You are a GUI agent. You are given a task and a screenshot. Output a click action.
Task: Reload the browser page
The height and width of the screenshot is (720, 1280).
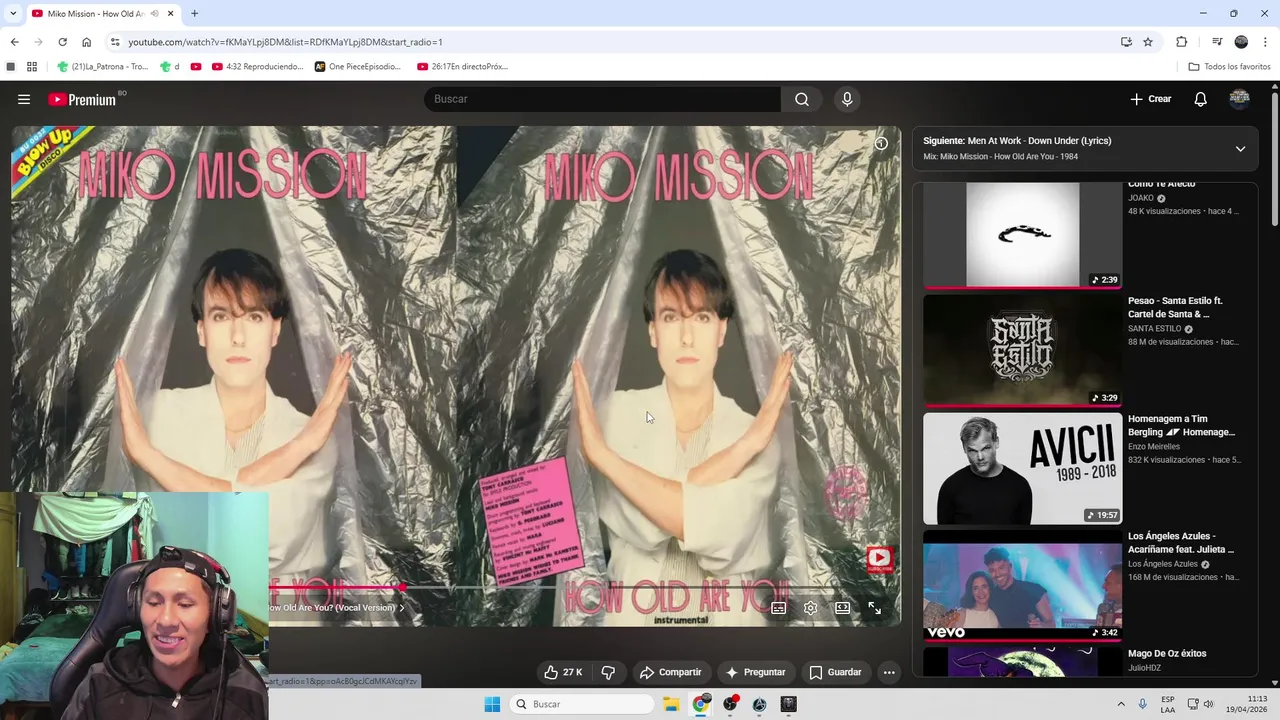pyautogui.click(x=62, y=42)
